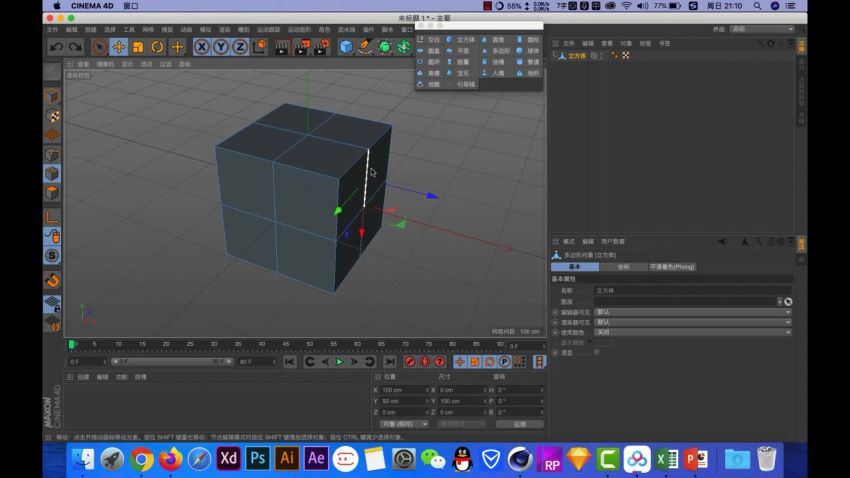Image resolution: width=850 pixels, height=478 pixels.
Task: Open Photoshop from the Dock
Action: tap(257, 459)
